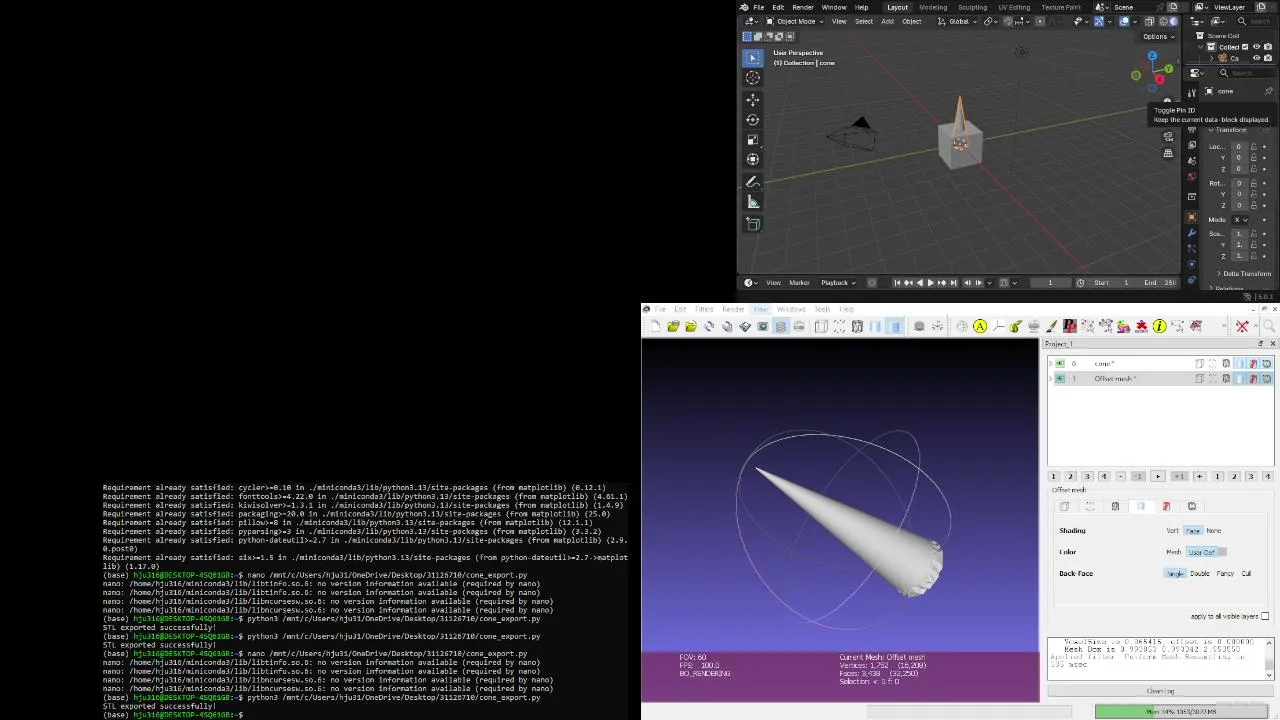Click MeshLab's Snapshot camera icon

763,326
